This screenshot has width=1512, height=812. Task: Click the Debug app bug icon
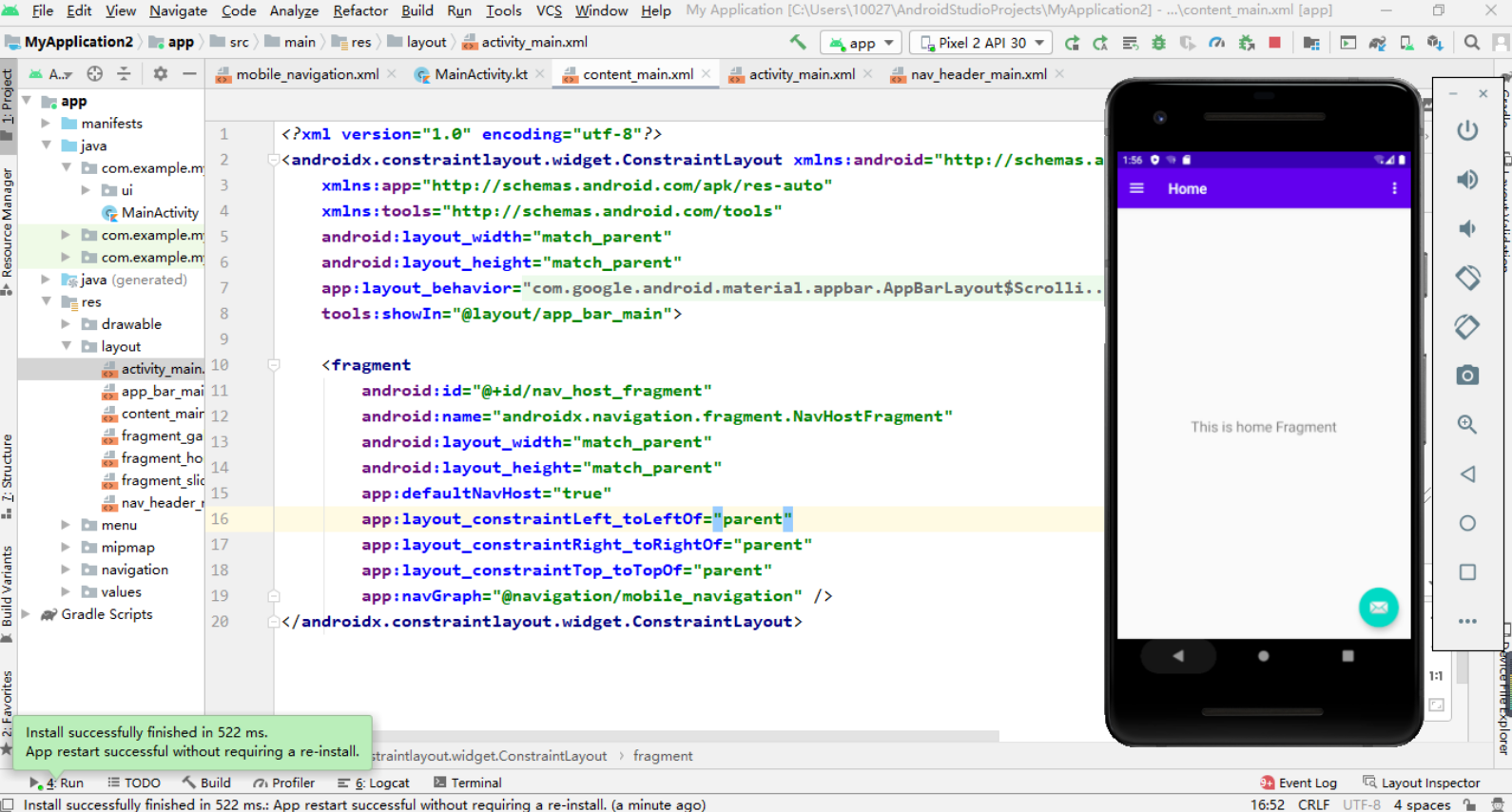1158,43
